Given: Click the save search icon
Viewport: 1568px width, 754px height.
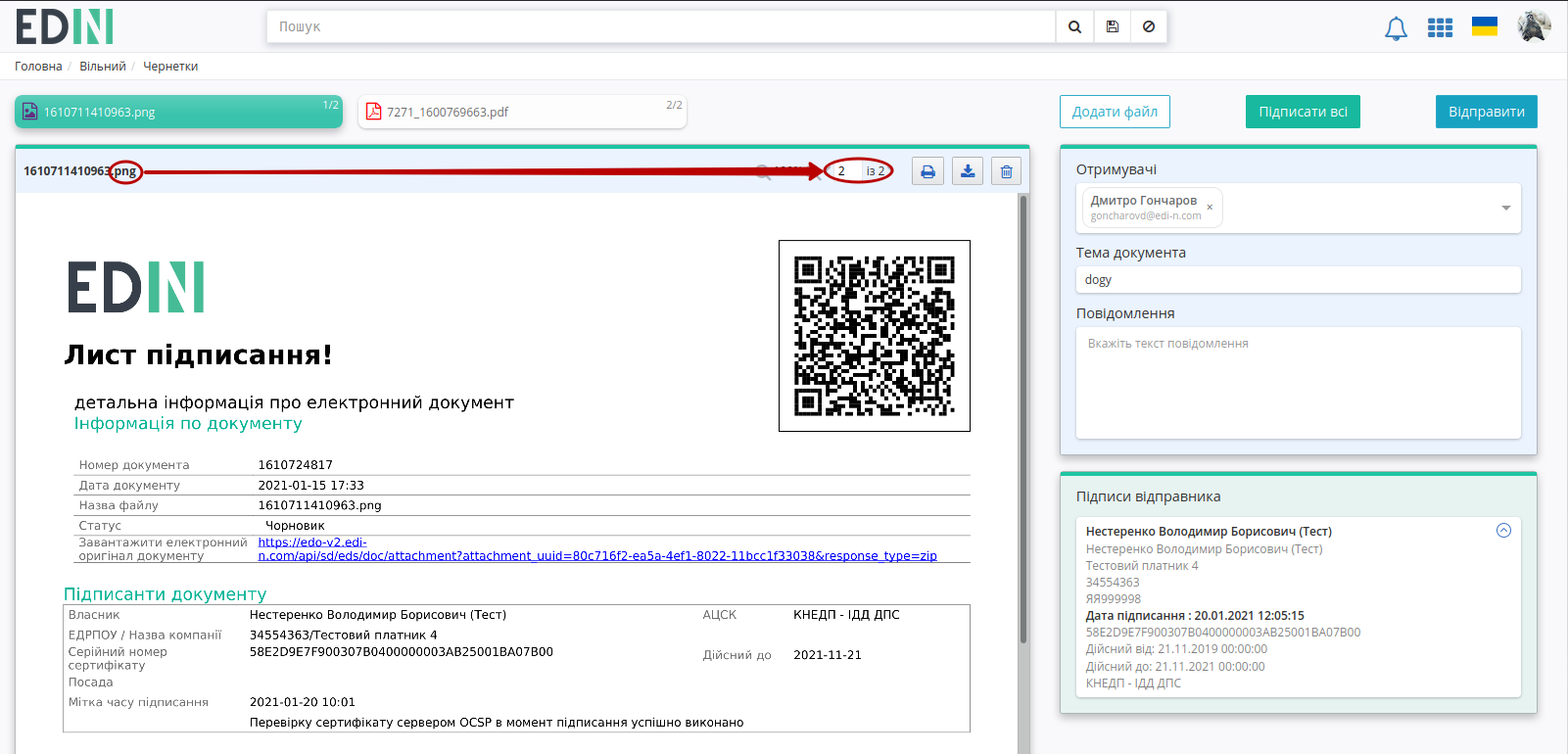Looking at the screenshot, I should [x=1113, y=27].
